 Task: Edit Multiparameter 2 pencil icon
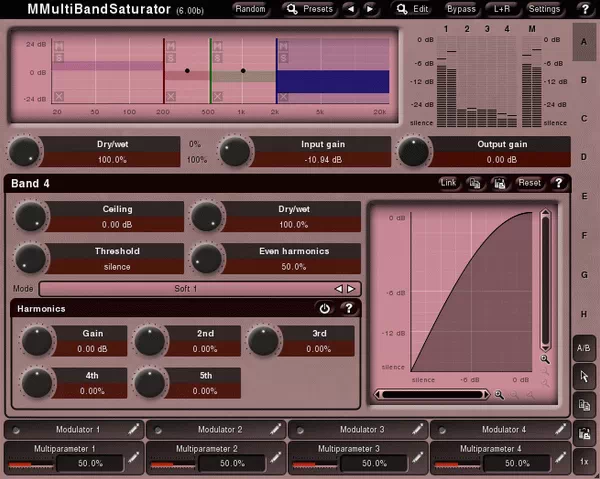coord(276,457)
